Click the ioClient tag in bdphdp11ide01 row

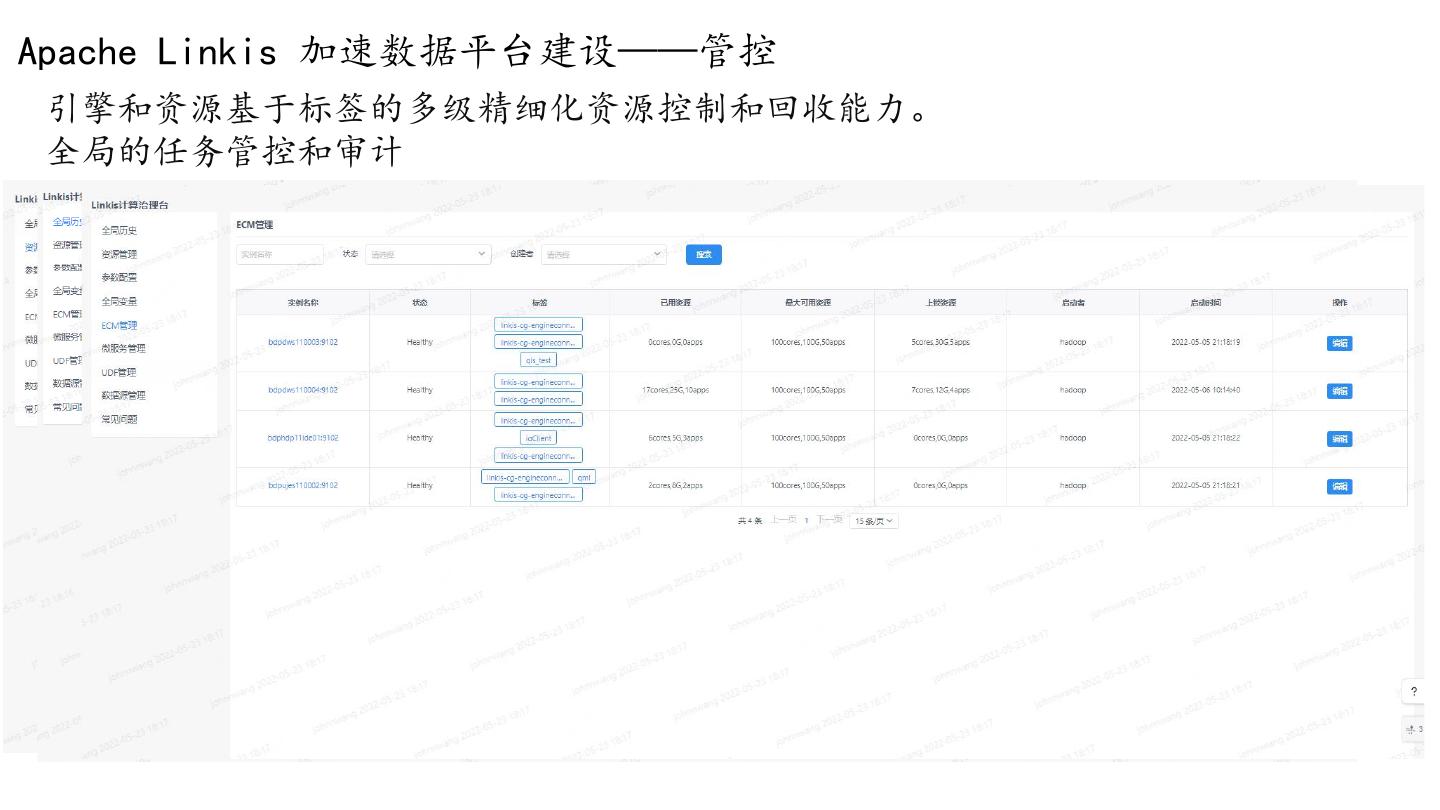tap(540, 438)
